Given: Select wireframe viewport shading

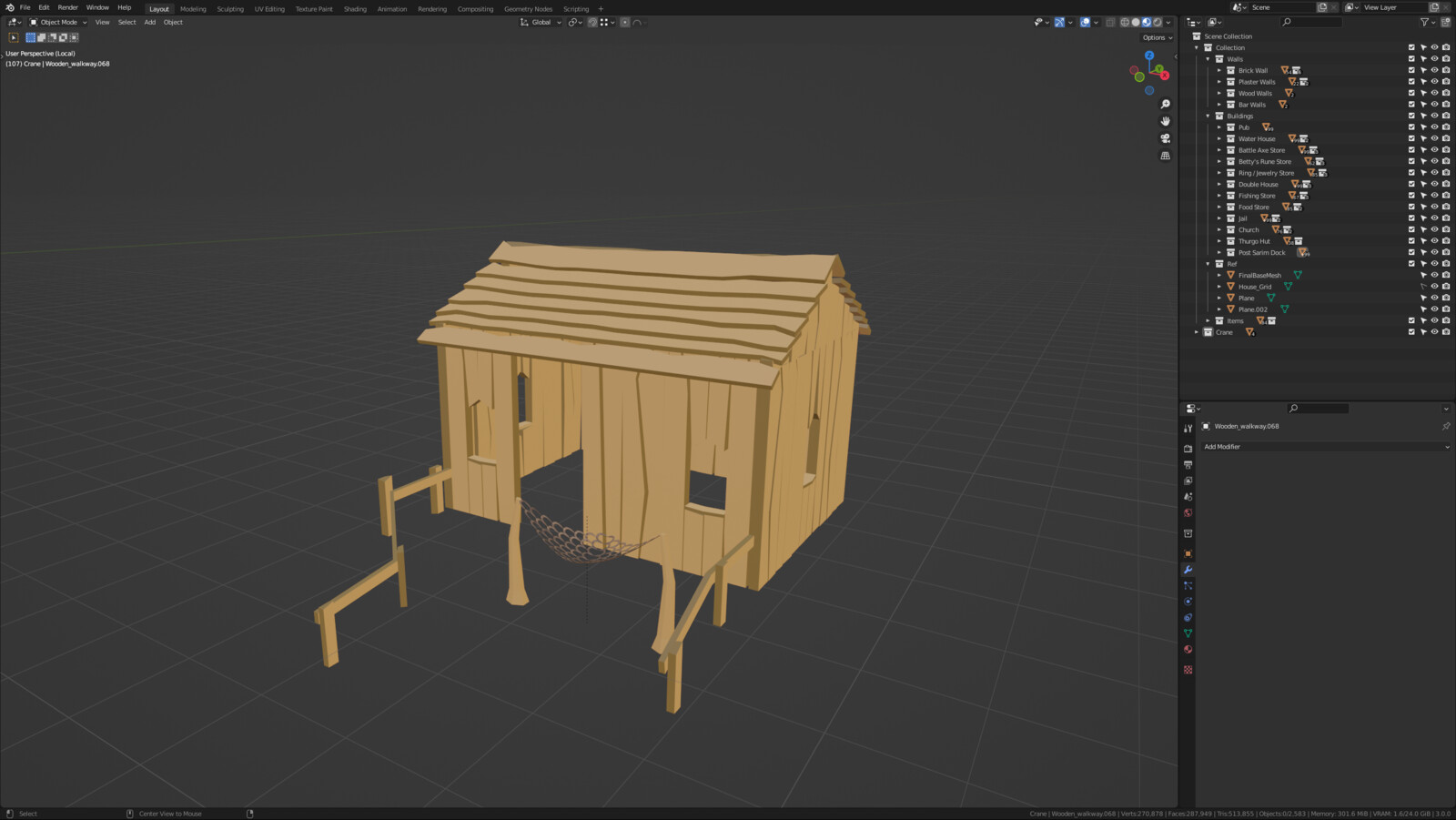Looking at the screenshot, I should (x=1125, y=22).
